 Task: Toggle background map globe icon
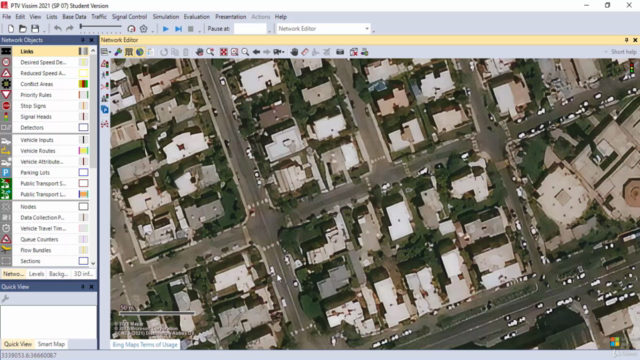pos(140,52)
